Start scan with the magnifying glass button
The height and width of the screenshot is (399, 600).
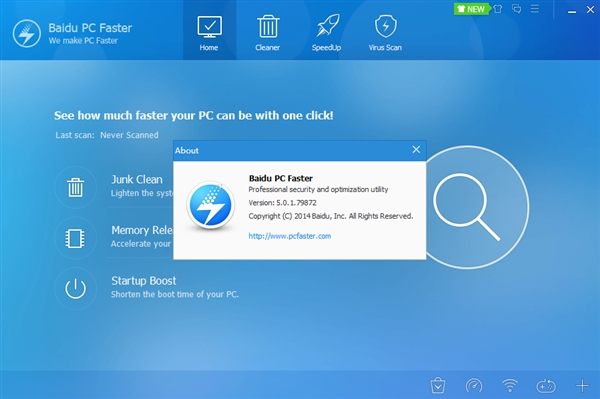[x=468, y=207]
